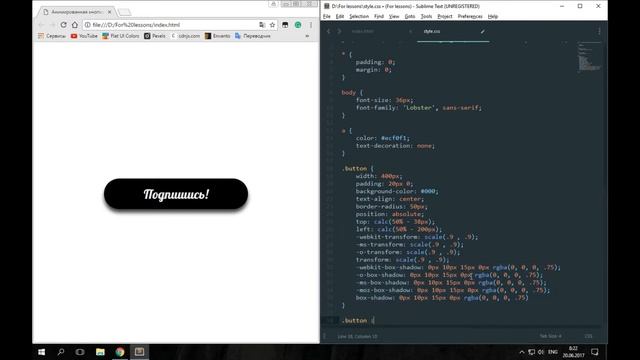Open the Переводчик bookmark
The image size is (640, 360).
pos(253,36)
